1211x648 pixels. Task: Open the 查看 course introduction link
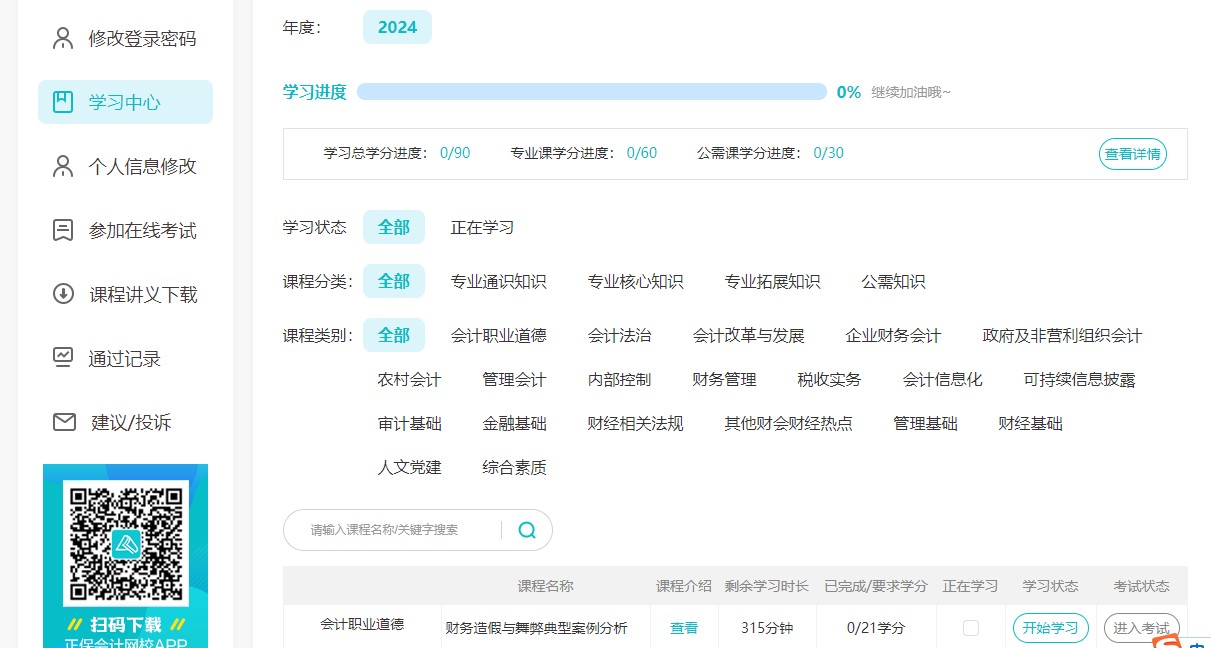684,627
